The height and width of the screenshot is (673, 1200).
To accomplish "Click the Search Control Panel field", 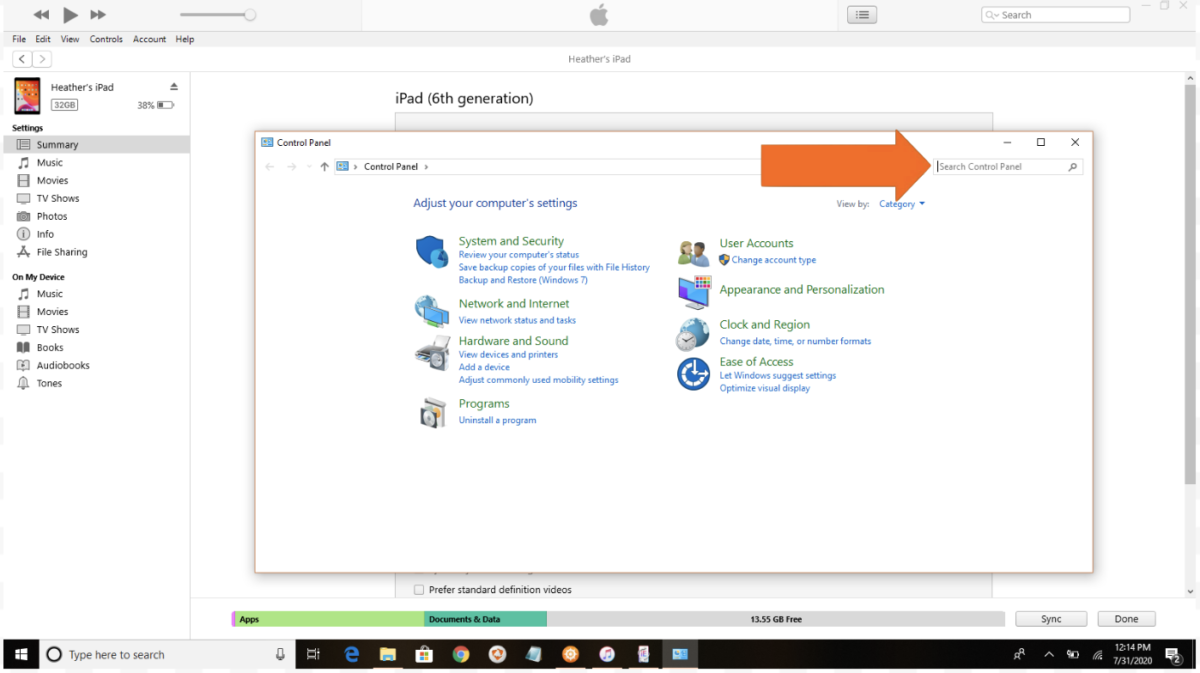I will coord(1000,167).
